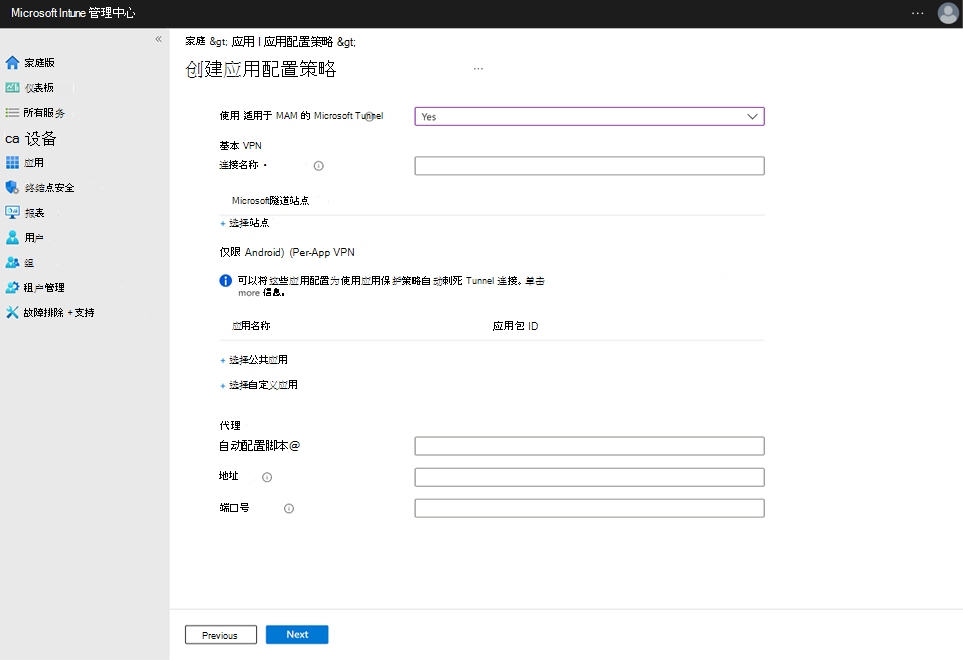This screenshot has height=660, width=963.
Task: Select 故障排除 + 支持 sidebar entry
Action: [x=59, y=313]
